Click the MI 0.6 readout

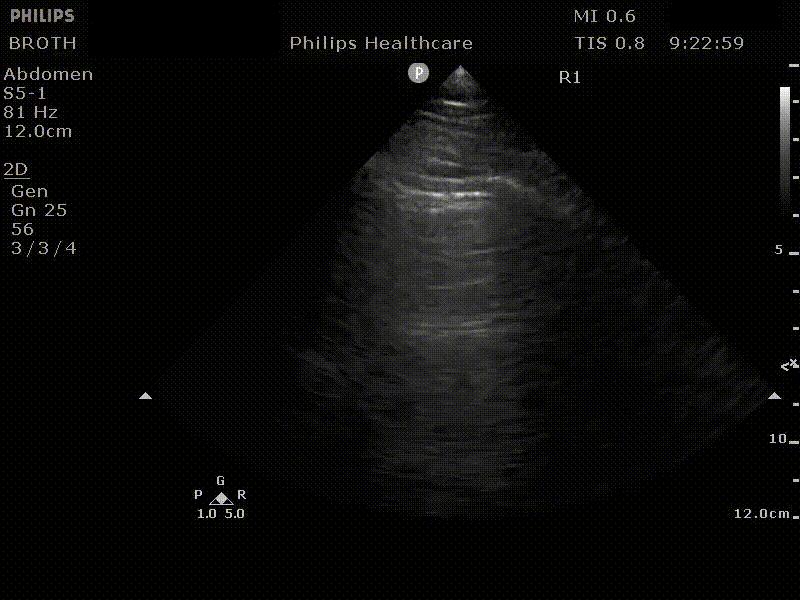pos(604,17)
